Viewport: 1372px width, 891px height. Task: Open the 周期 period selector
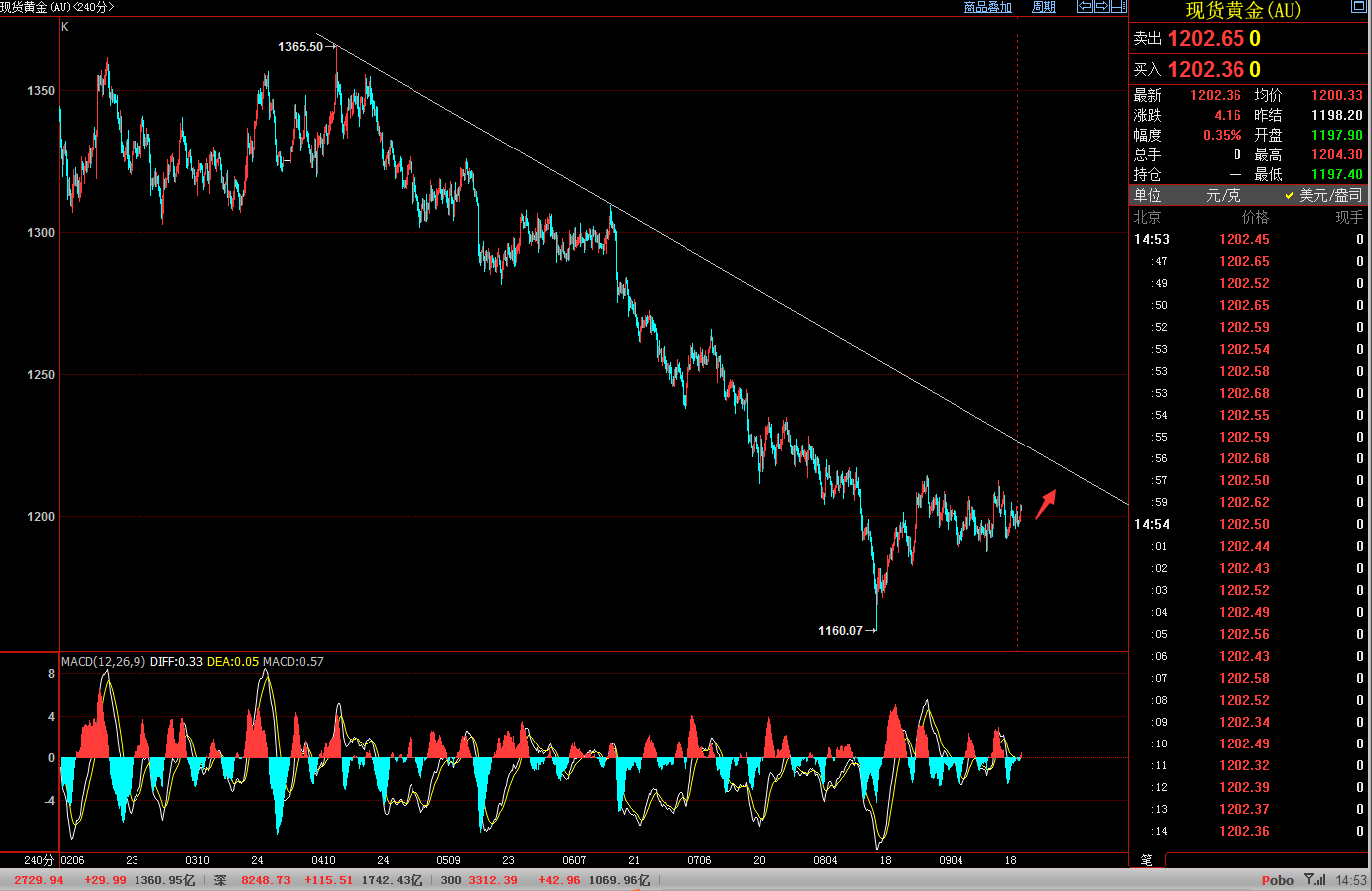[x=1043, y=7]
